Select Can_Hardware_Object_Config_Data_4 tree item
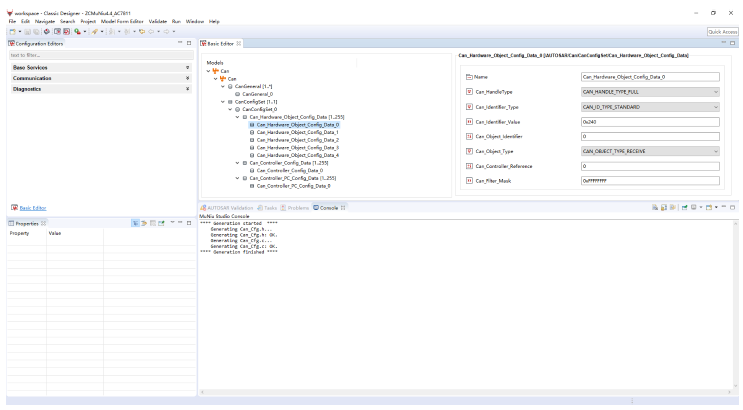This screenshot has width=743, height=410. (x=297, y=155)
